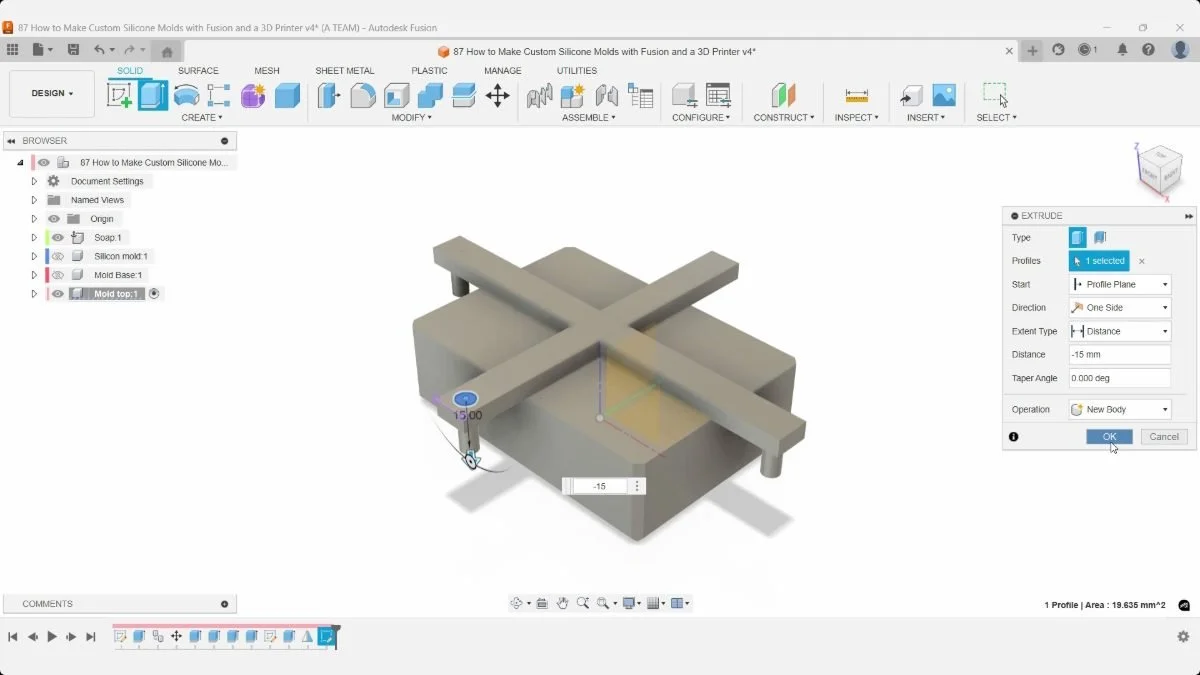This screenshot has width=1200, height=675.
Task: Select the Create Sketch tool
Action: pos(119,95)
